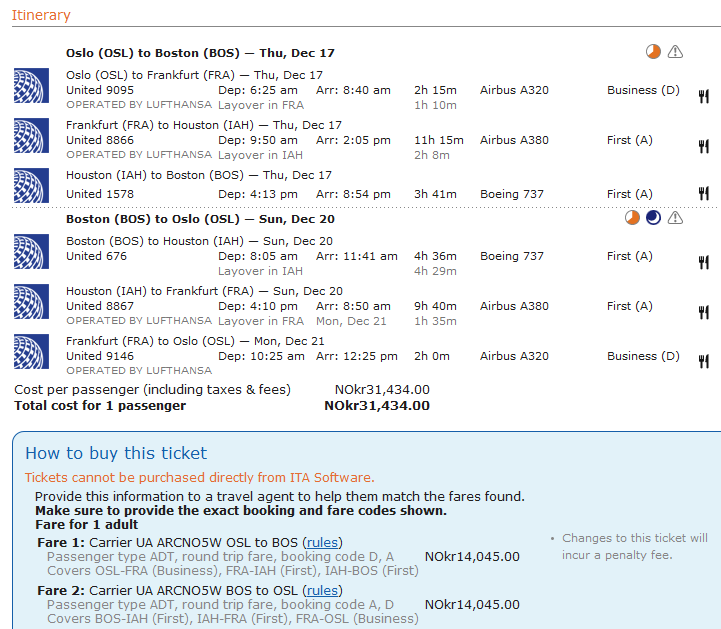Open the rules link for Fare 1

tap(322, 542)
